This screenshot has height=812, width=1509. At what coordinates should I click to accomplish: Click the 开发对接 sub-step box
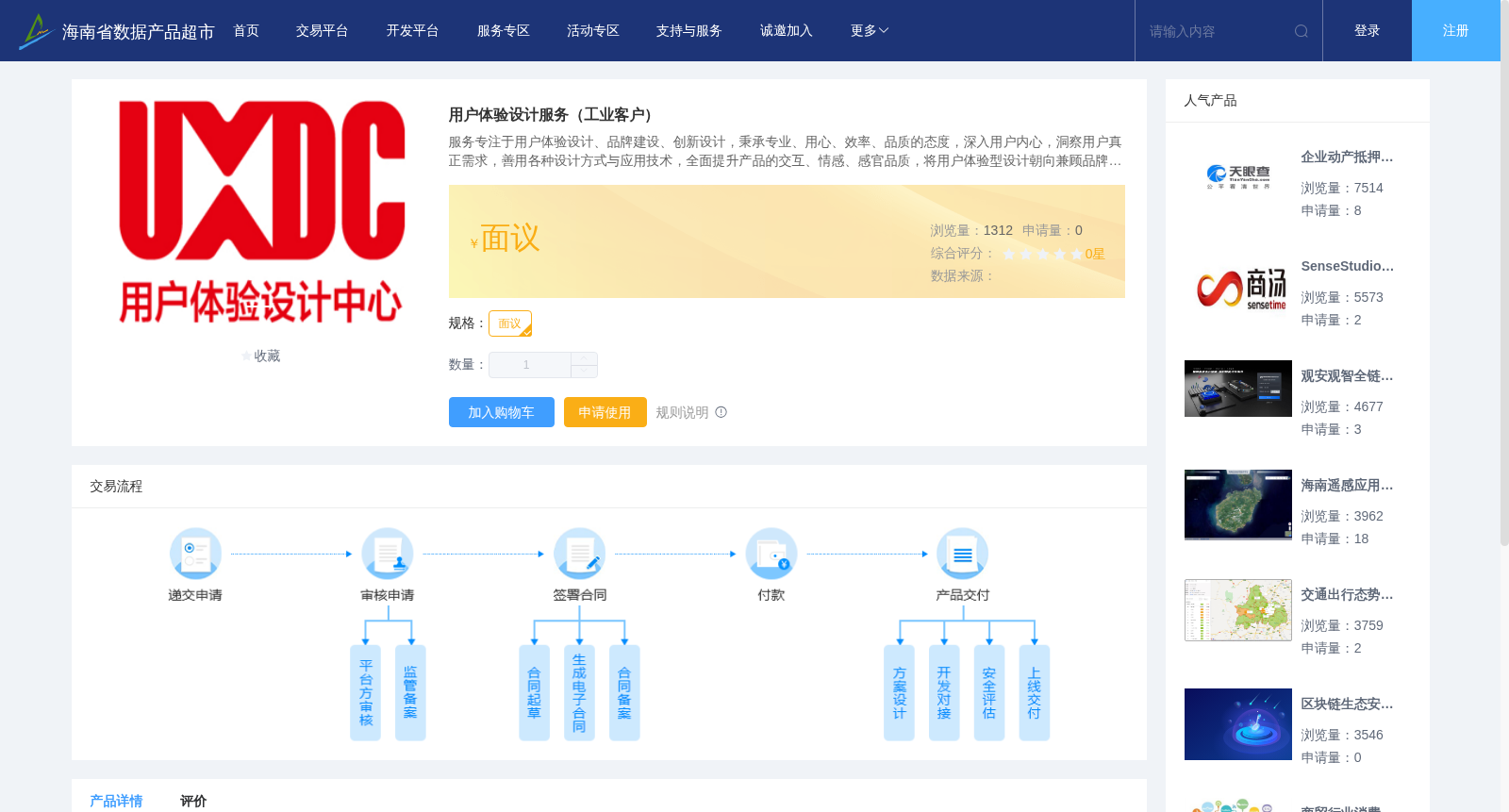944,692
